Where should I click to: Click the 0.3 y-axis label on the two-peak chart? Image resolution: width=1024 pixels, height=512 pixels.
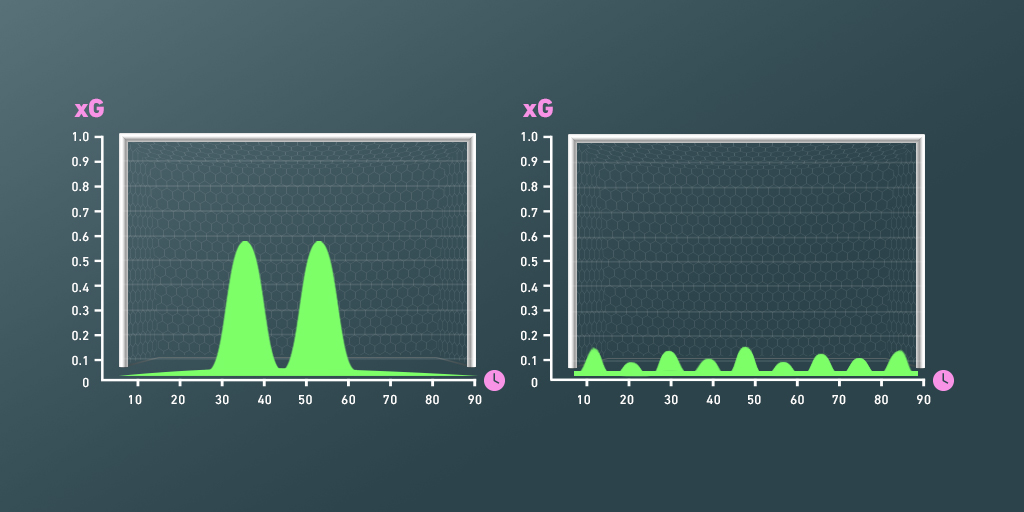pyautogui.click(x=80, y=311)
